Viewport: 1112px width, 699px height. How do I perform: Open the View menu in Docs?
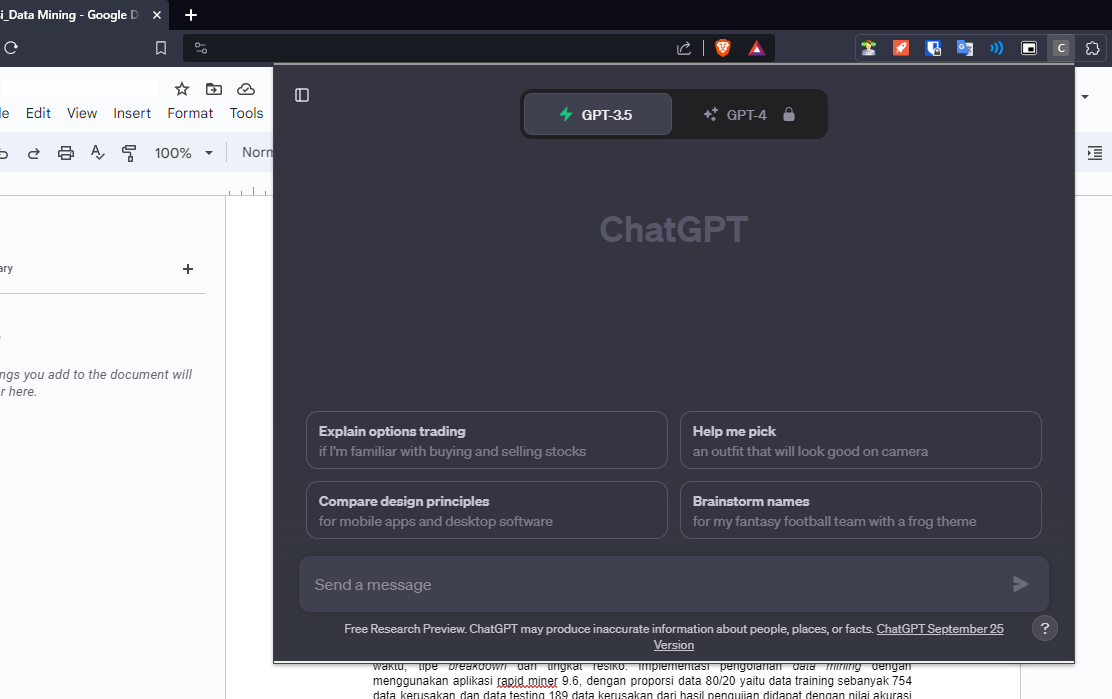(x=82, y=113)
